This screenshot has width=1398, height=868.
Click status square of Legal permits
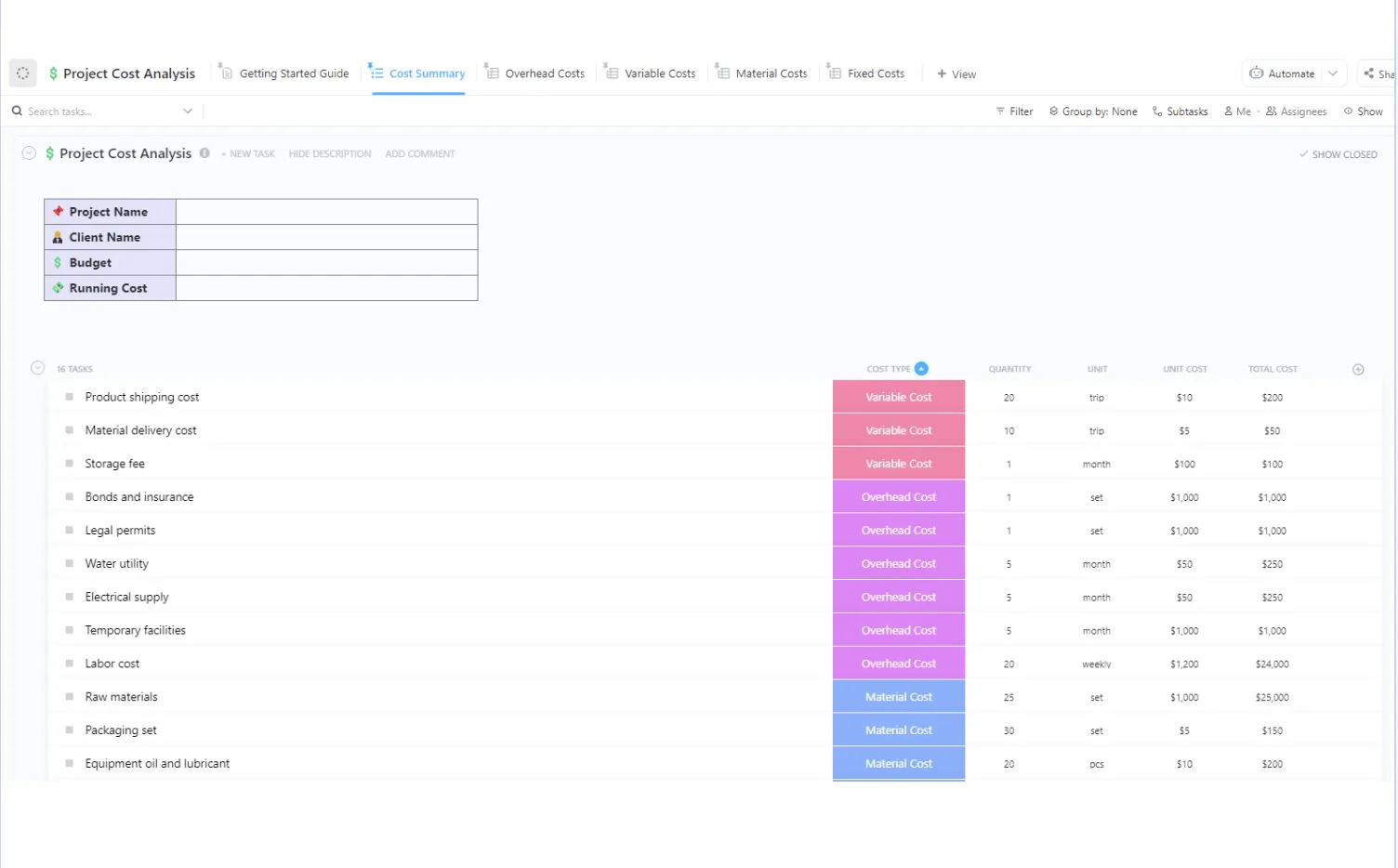click(x=69, y=531)
